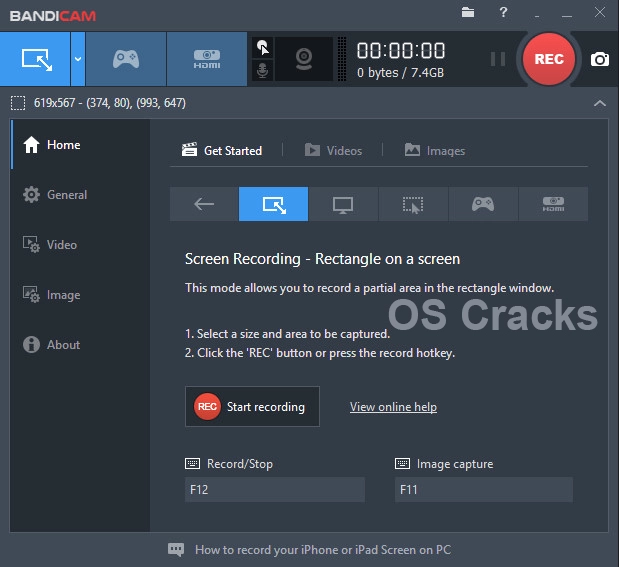
Task: Open the output folder icon
Action: [x=468, y=12]
